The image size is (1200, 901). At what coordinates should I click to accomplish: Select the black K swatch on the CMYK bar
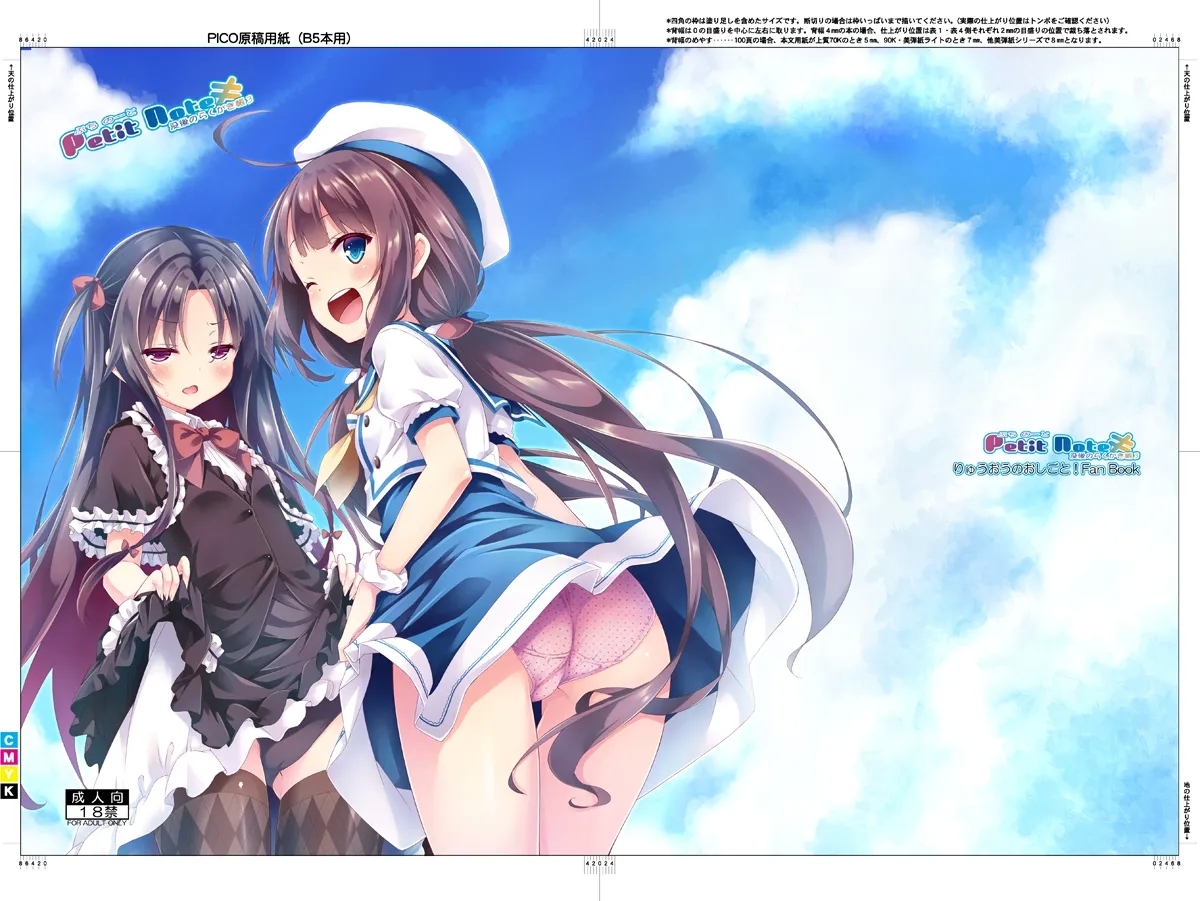tap(10, 788)
